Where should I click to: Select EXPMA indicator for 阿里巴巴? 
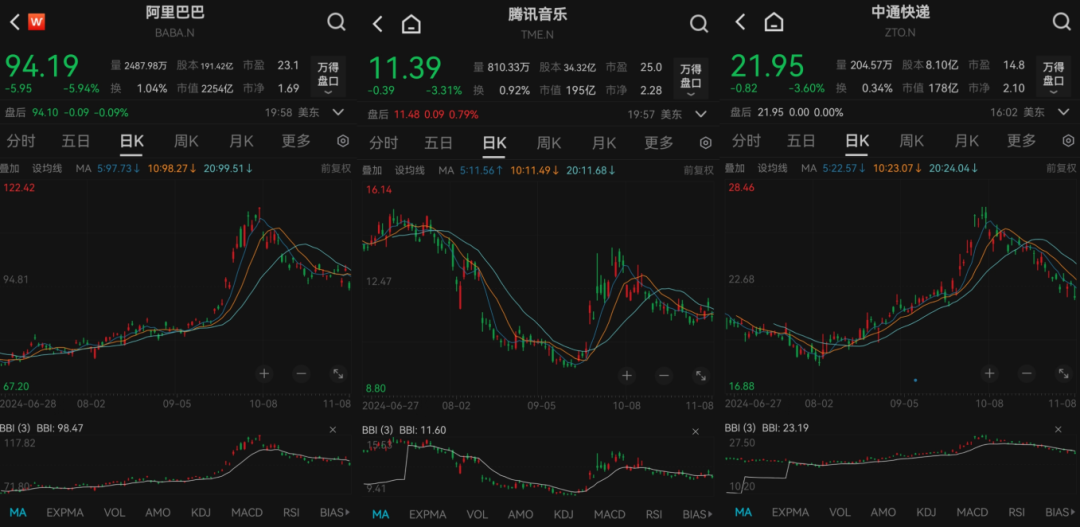(65, 513)
